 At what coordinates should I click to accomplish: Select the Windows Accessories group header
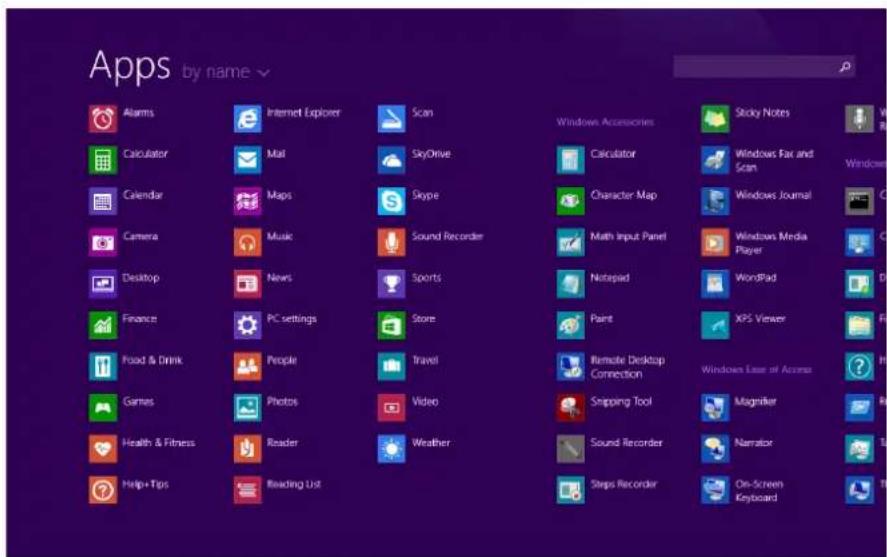[605, 122]
